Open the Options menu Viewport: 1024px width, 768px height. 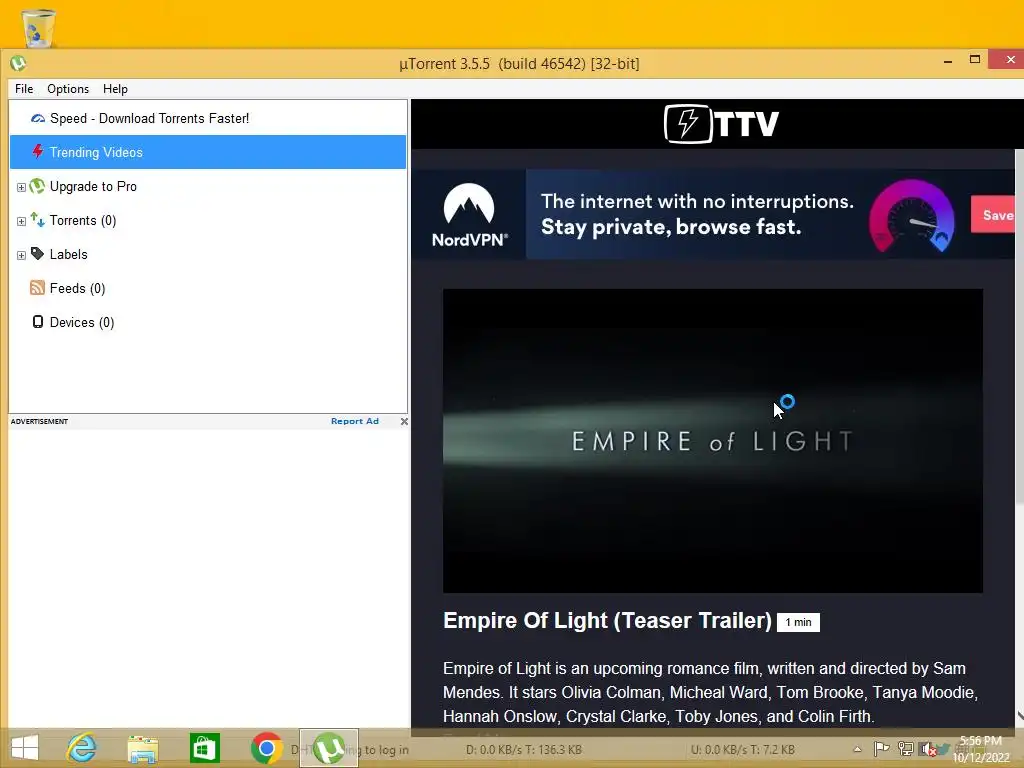pyautogui.click(x=68, y=89)
